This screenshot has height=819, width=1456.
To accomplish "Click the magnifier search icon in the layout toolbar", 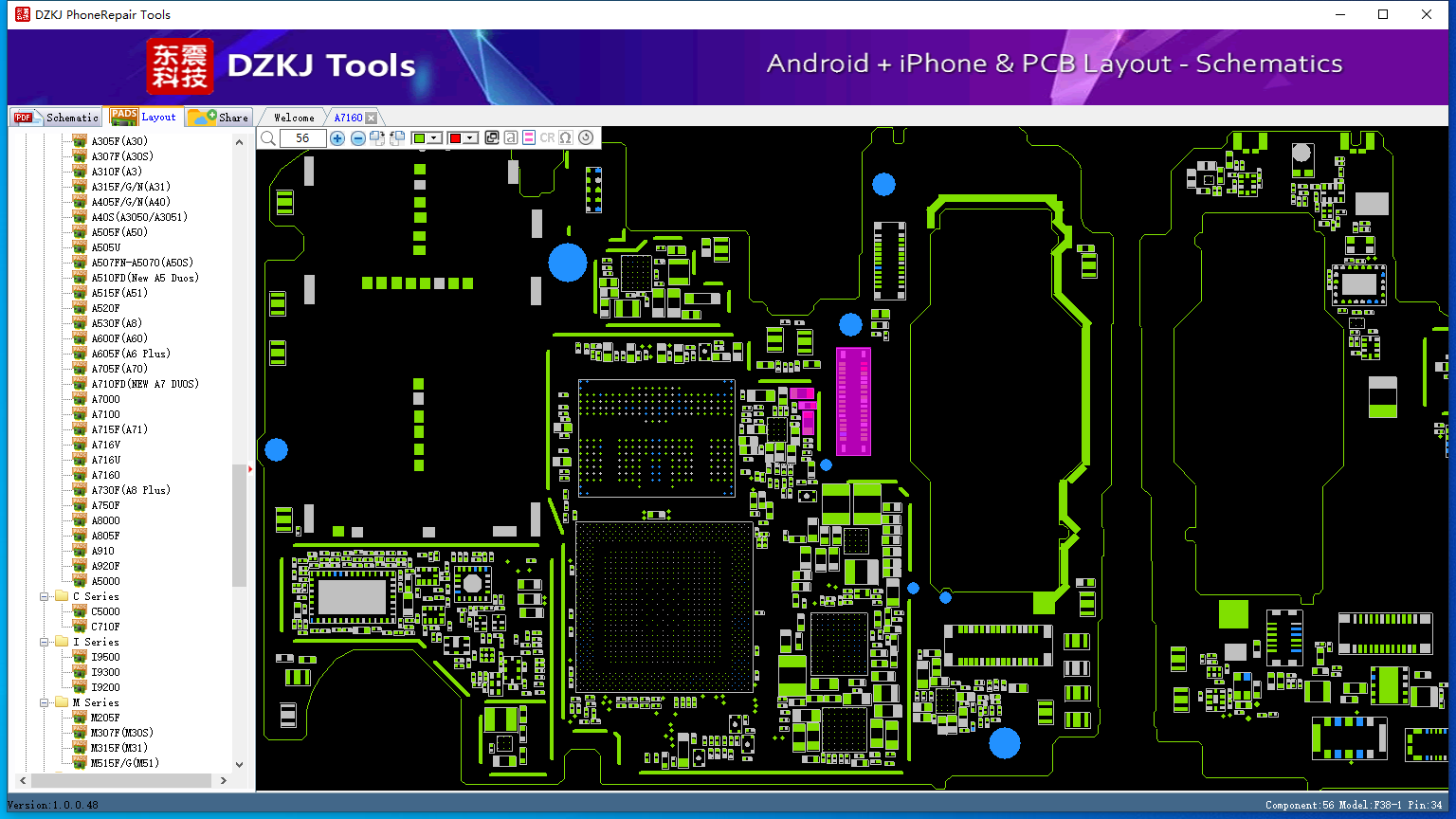I will click(268, 138).
